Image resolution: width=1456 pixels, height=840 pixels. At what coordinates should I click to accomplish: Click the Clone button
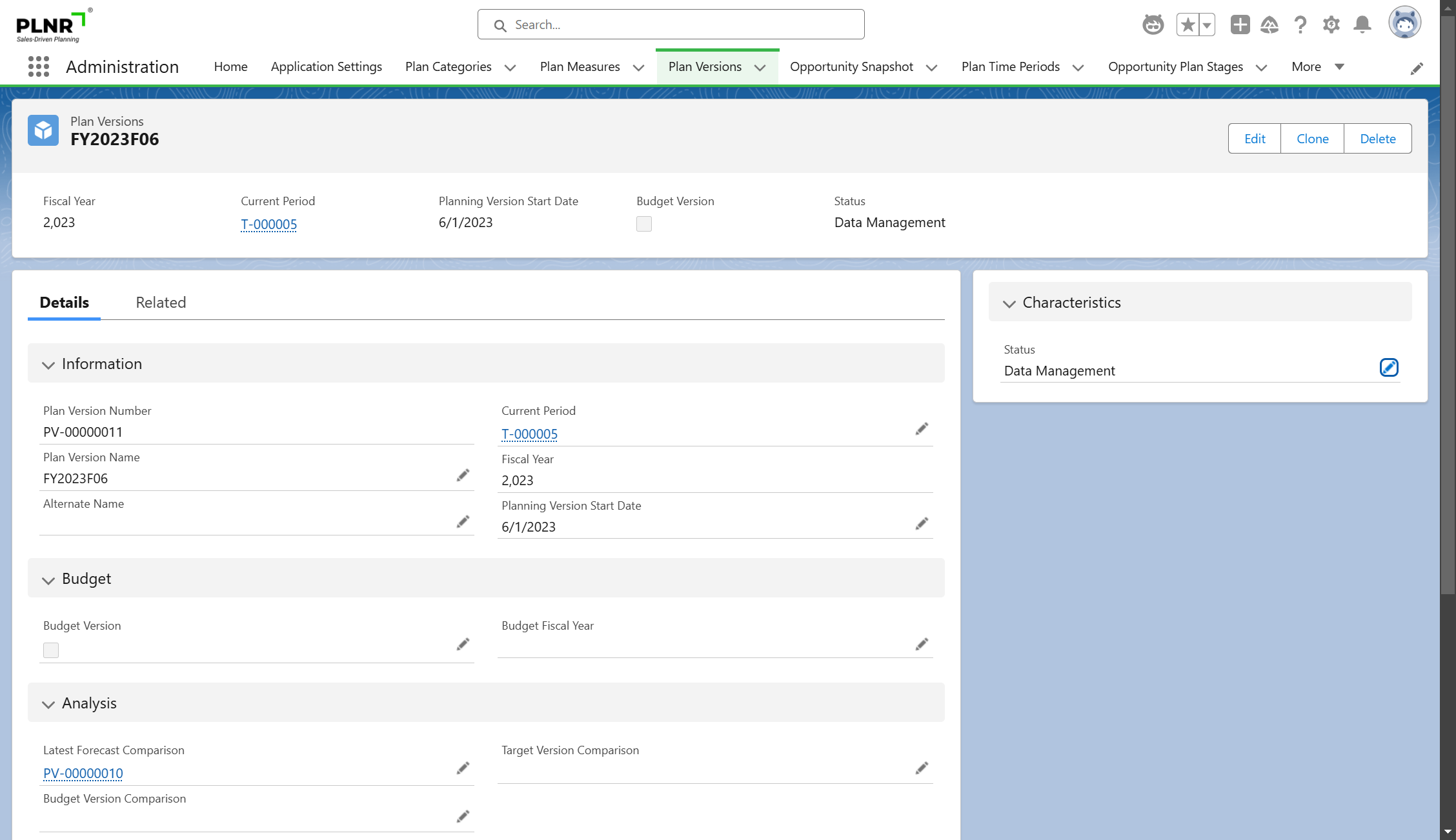[x=1312, y=139]
